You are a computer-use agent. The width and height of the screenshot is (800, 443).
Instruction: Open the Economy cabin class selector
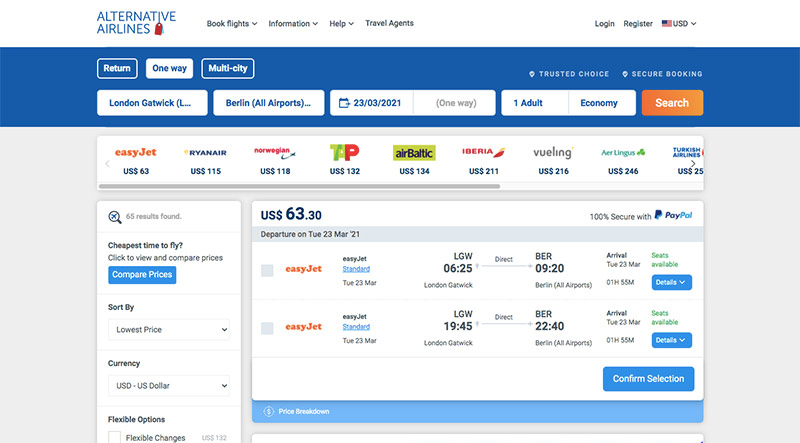coord(602,103)
